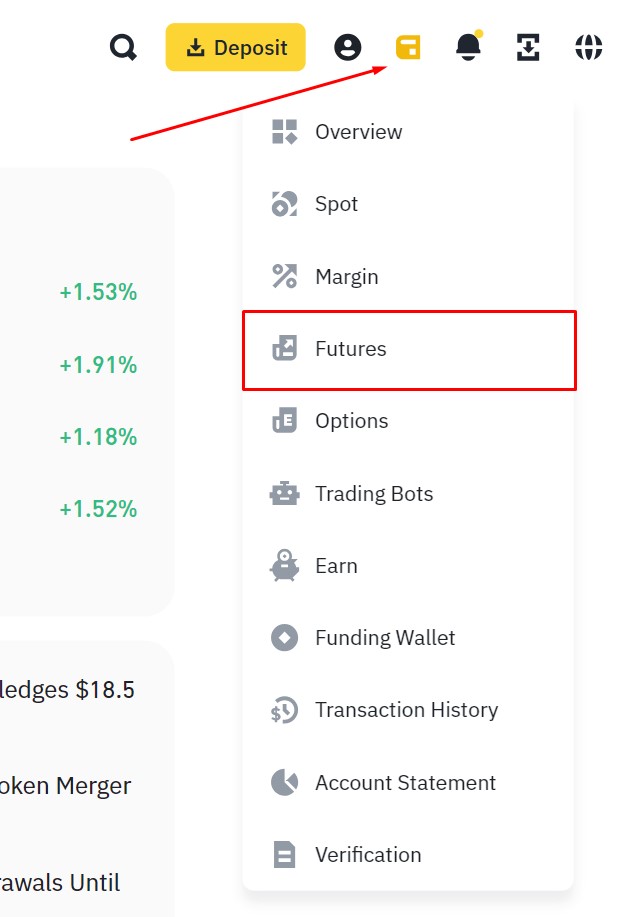This screenshot has height=917, width=623.
Task: Click the Token Merger news headline
Action: [66, 786]
